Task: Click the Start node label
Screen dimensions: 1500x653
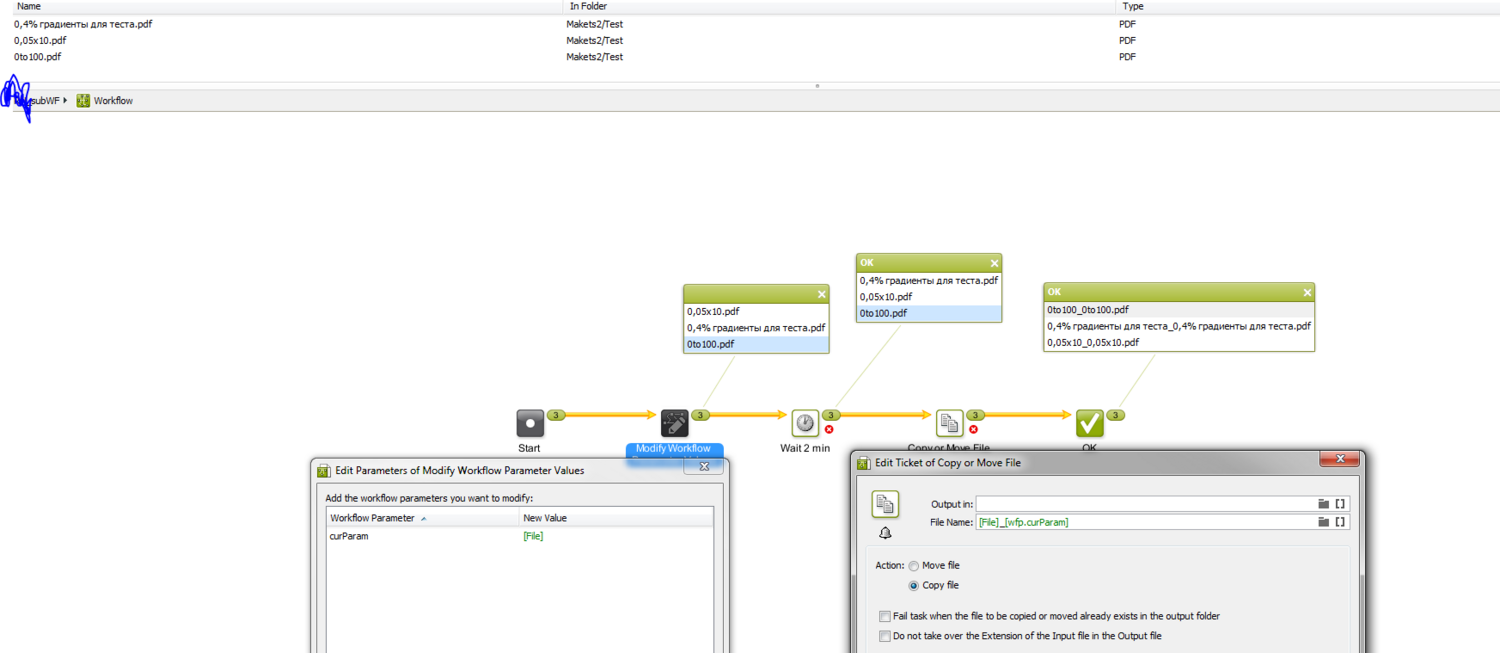Action: pyautogui.click(x=529, y=448)
